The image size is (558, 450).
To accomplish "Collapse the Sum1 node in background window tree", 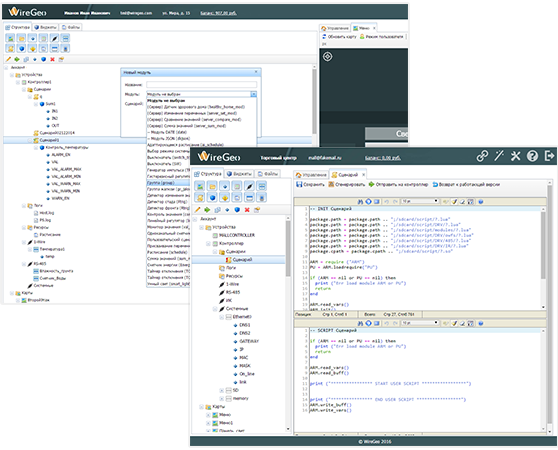I will [x=36, y=104].
